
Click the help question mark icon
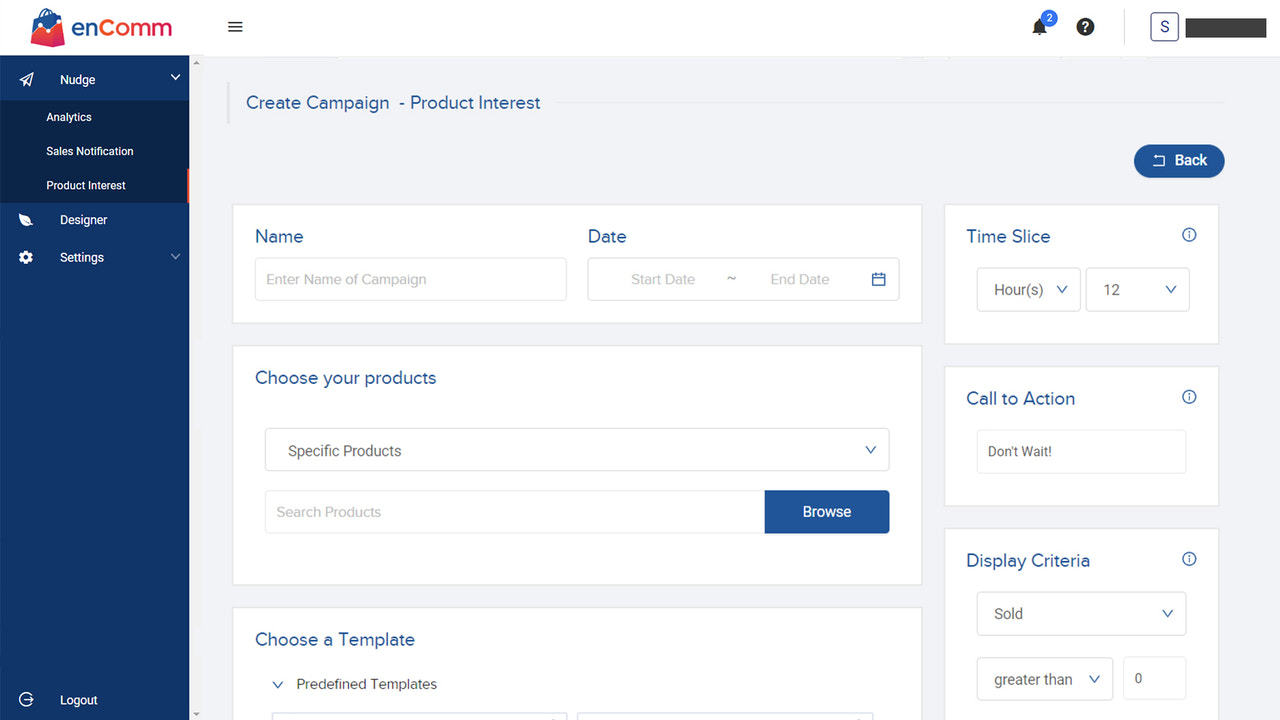1085,27
